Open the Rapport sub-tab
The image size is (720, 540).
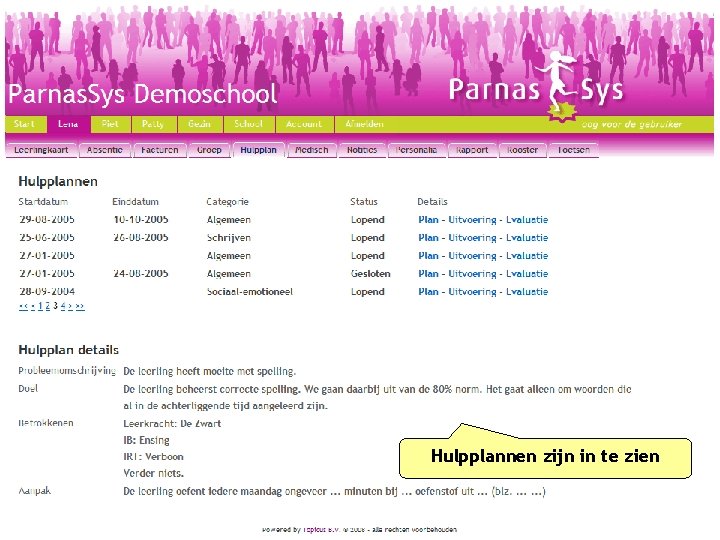(x=472, y=150)
